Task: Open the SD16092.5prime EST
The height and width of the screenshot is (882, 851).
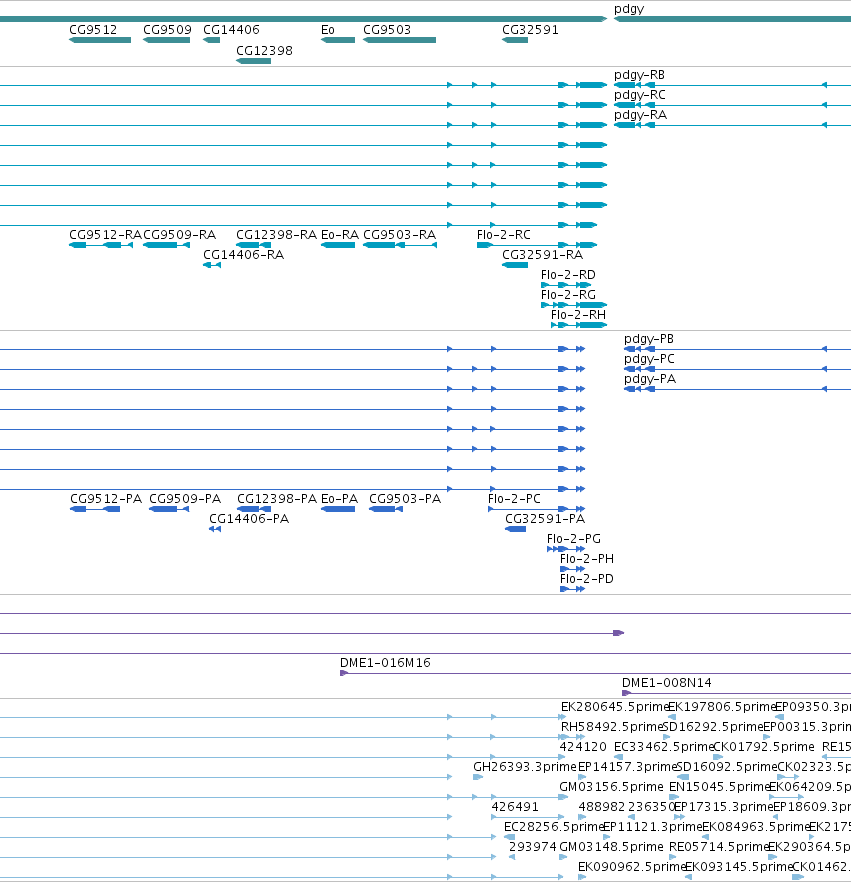Action: (683, 777)
